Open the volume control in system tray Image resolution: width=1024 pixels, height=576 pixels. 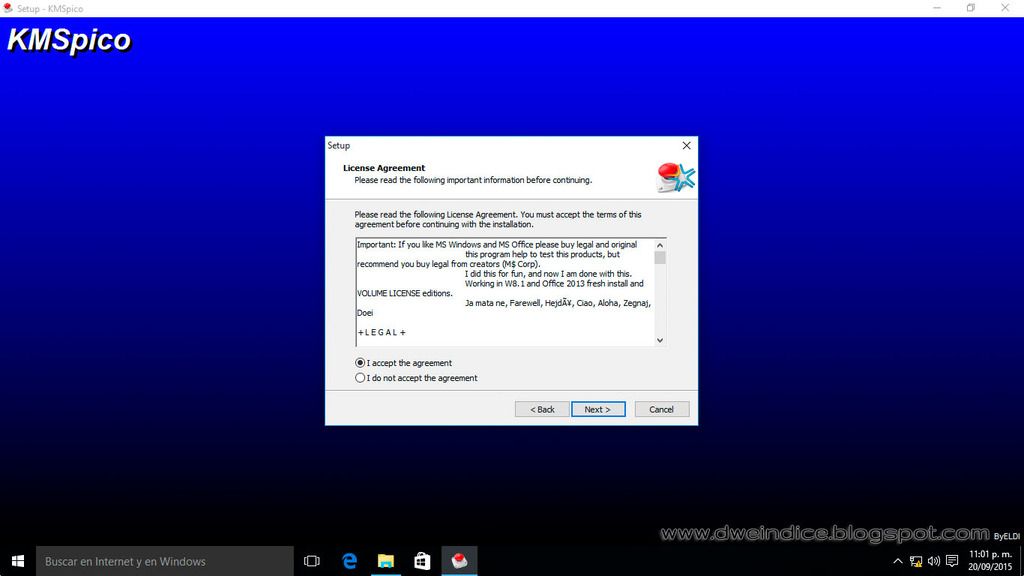[x=933, y=561]
